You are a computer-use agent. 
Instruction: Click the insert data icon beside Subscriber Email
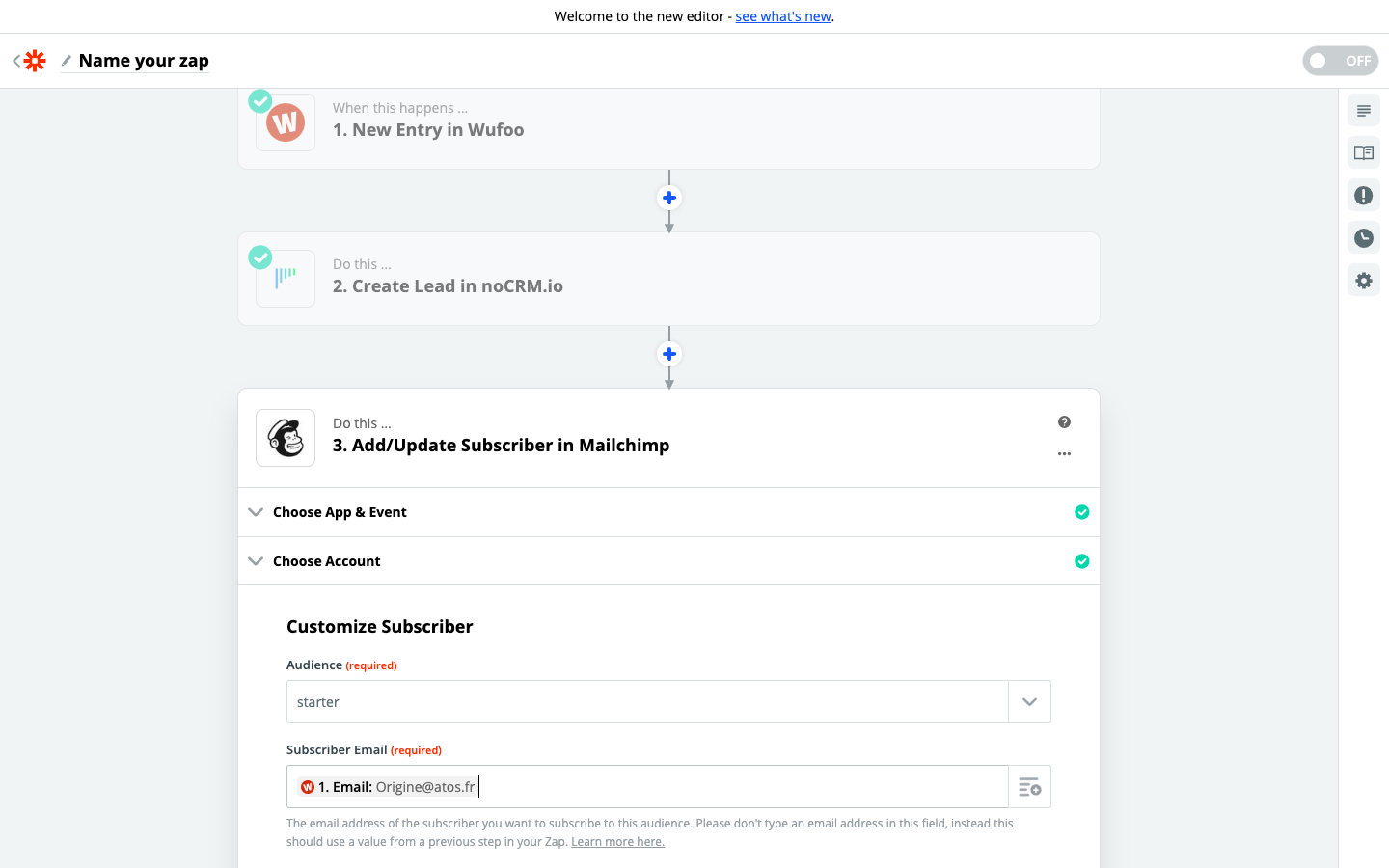tap(1029, 787)
